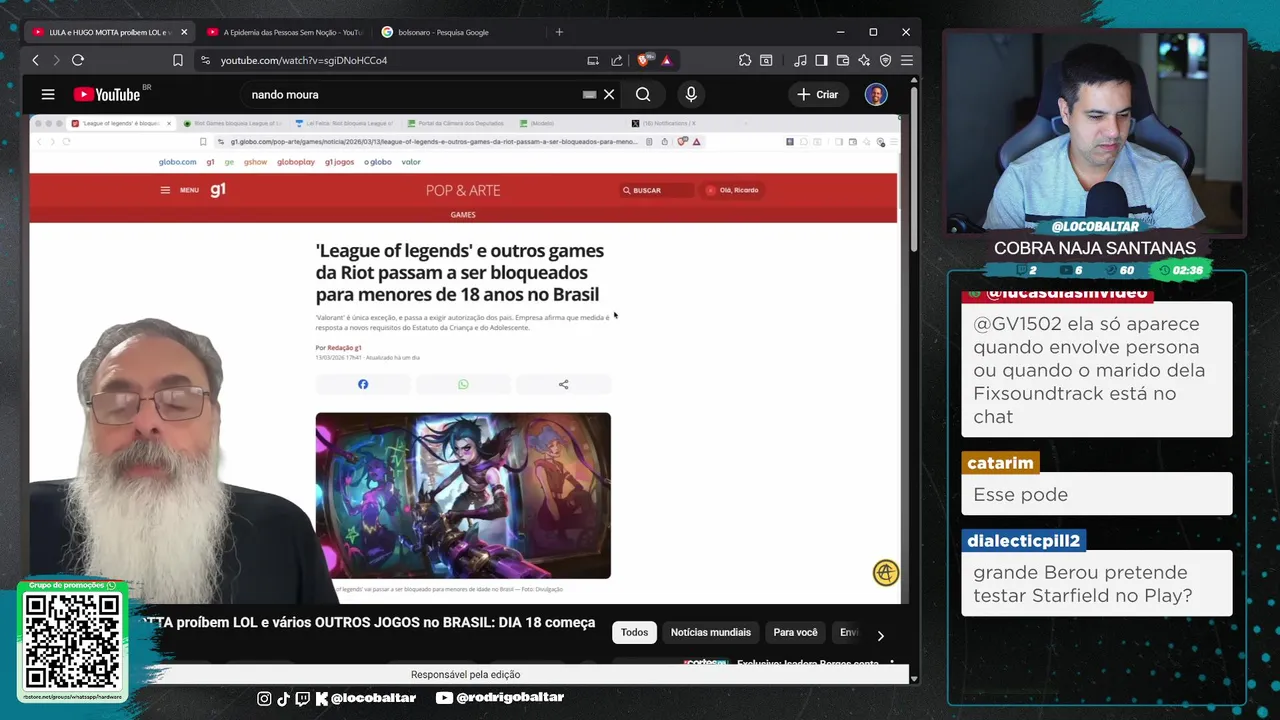The height and width of the screenshot is (720, 1280).
Task: Select the 'Notícias mundiais' filter chip
Action: pos(711,632)
